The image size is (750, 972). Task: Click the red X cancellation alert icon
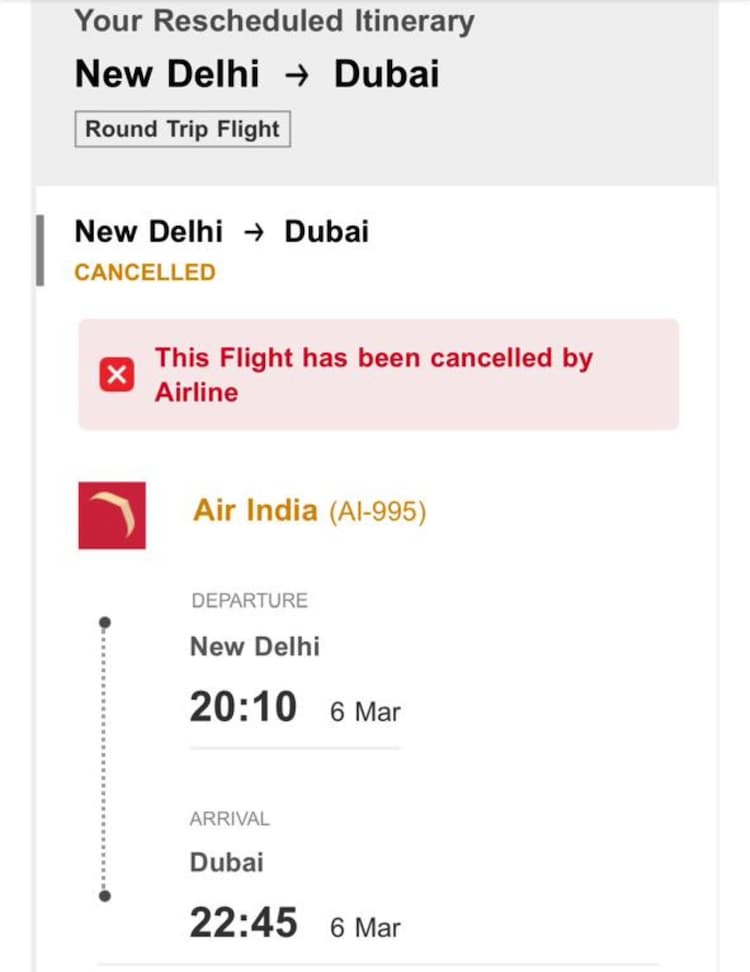tap(116, 375)
